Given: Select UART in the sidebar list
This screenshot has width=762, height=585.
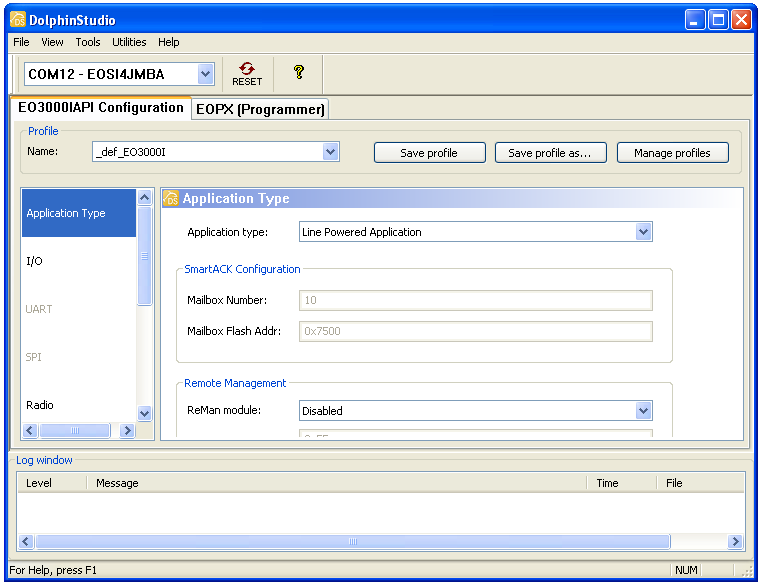Looking at the screenshot, I should (79, 309).
